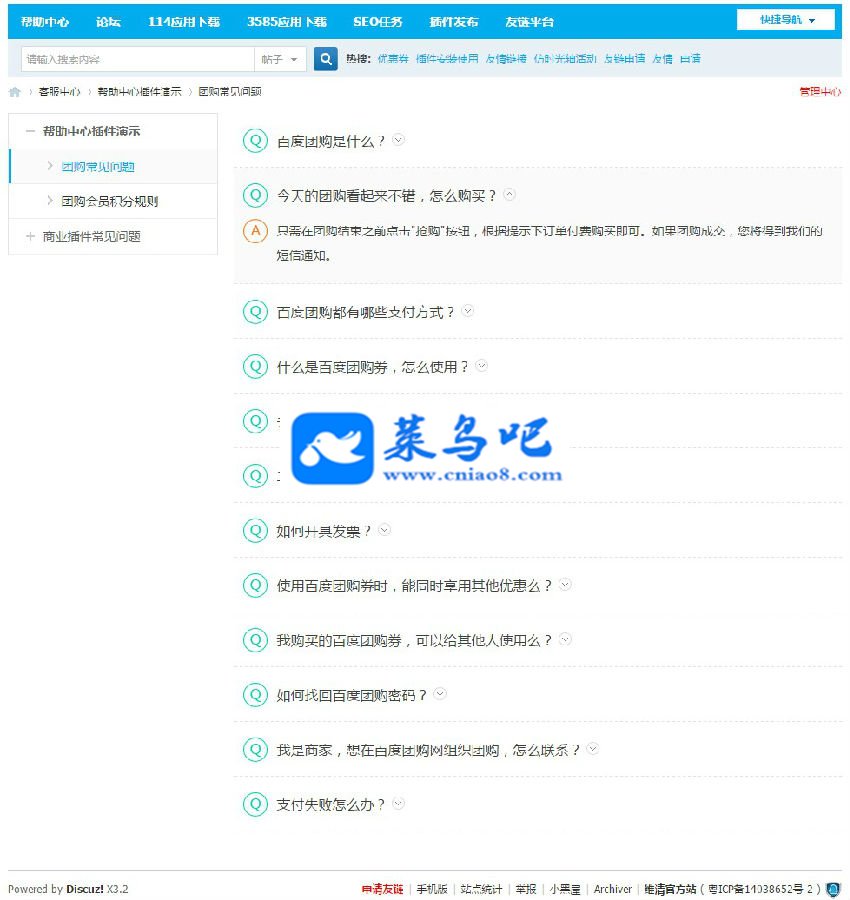Expand answer for 百度团购都有哪些支付方式
The image size is (850, 900).
(x=468, y=311)
